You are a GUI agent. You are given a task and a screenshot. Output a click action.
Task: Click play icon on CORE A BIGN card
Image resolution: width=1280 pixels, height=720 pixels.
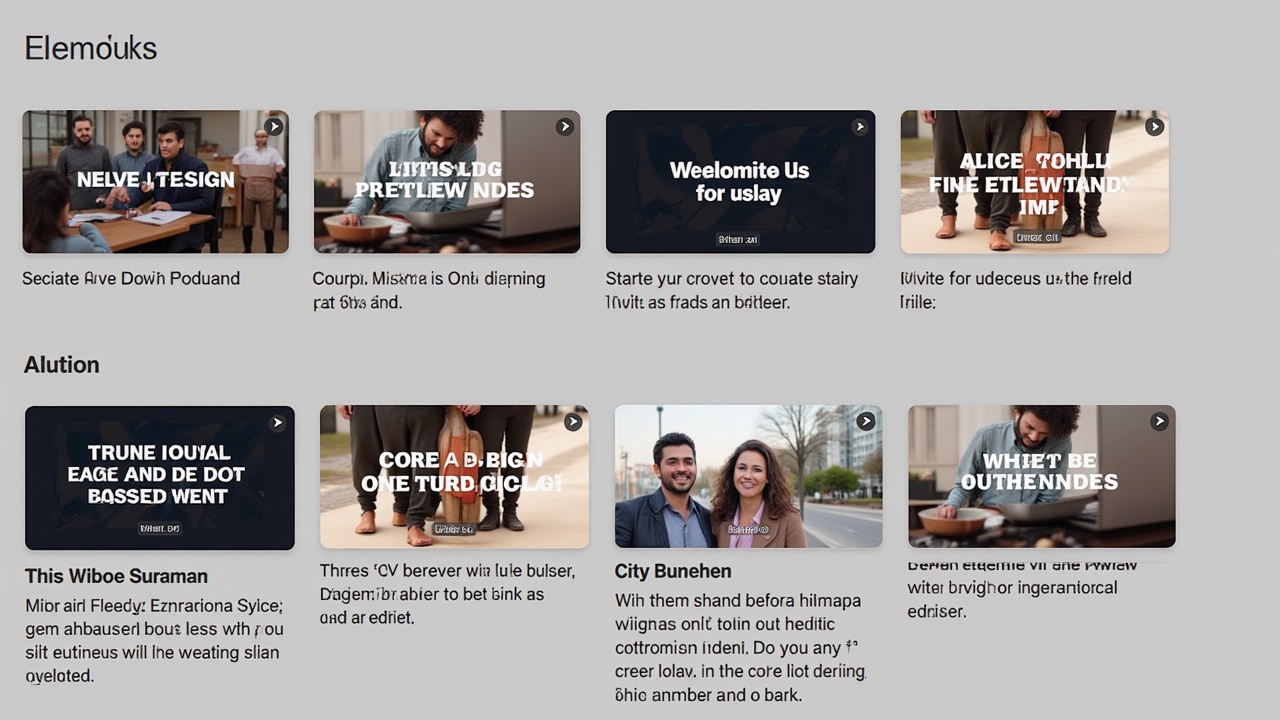coord(573,422)
